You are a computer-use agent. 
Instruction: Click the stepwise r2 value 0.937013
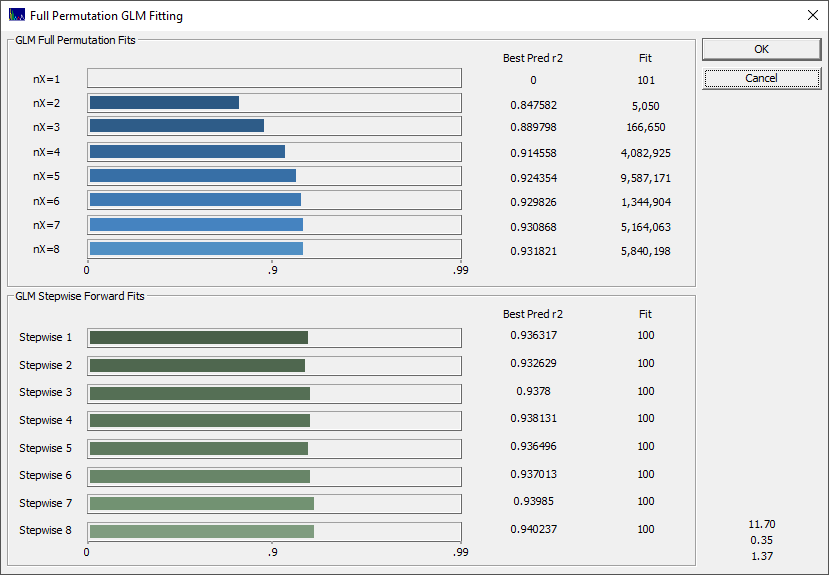(533, 474)
